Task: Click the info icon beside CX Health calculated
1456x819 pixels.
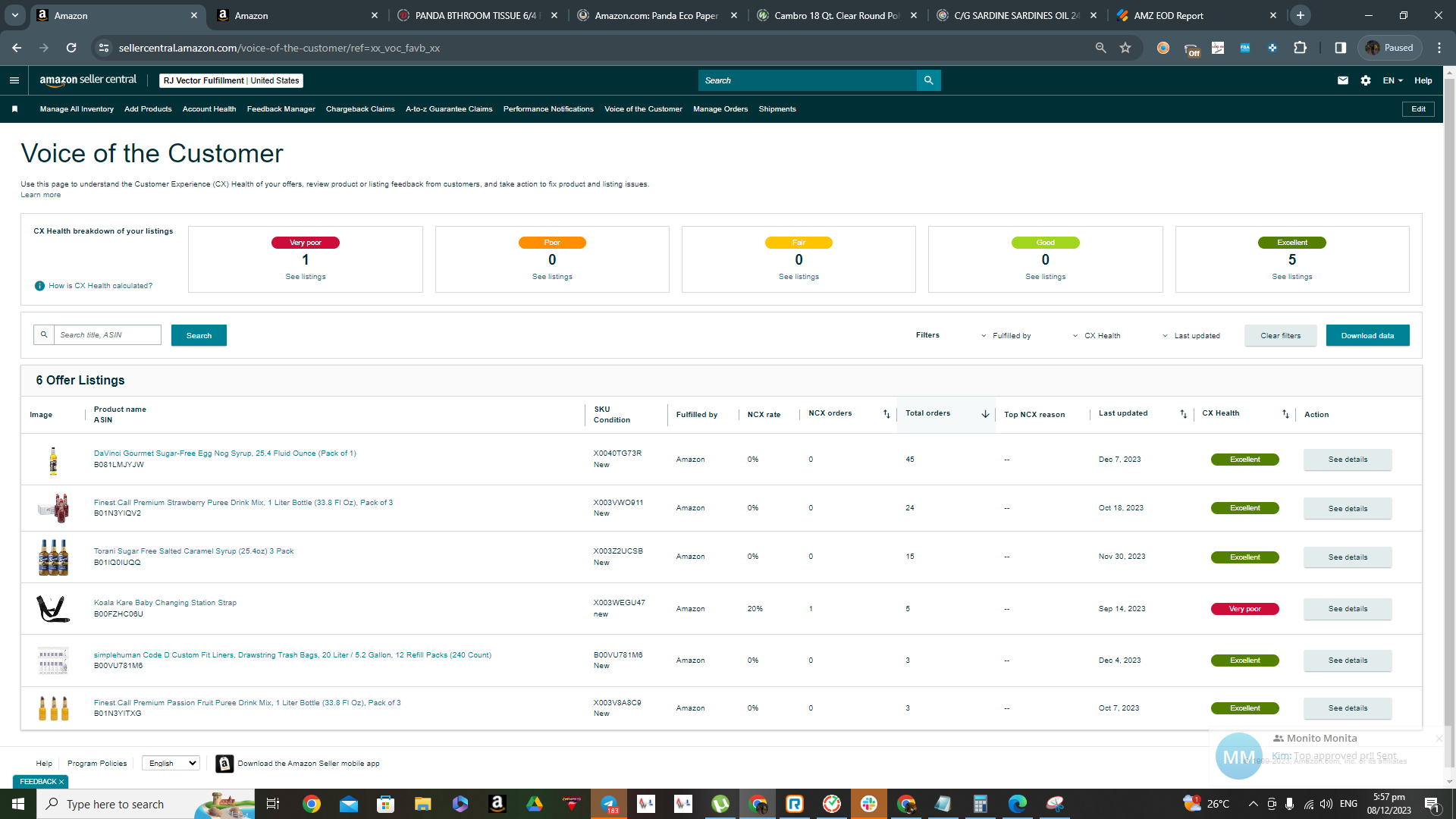Action: point(39,286)
